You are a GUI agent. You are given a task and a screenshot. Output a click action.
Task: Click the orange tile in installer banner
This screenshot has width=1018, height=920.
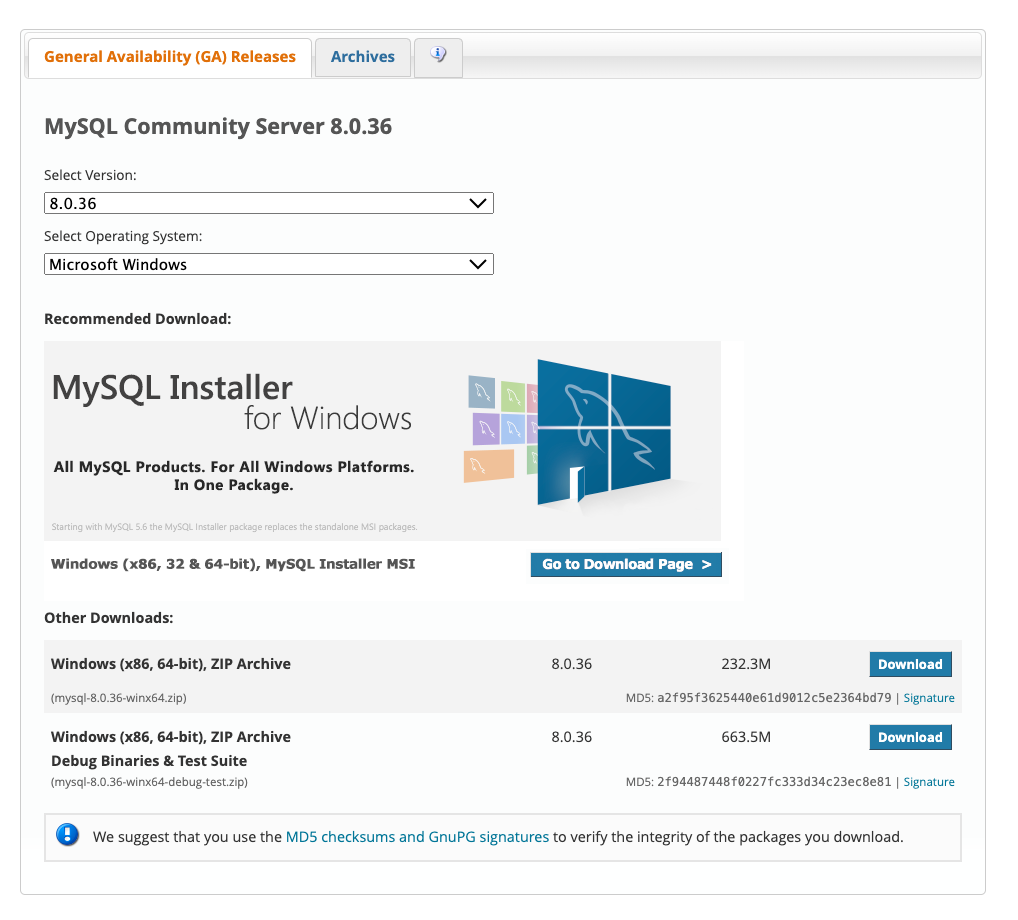(488, 465)
